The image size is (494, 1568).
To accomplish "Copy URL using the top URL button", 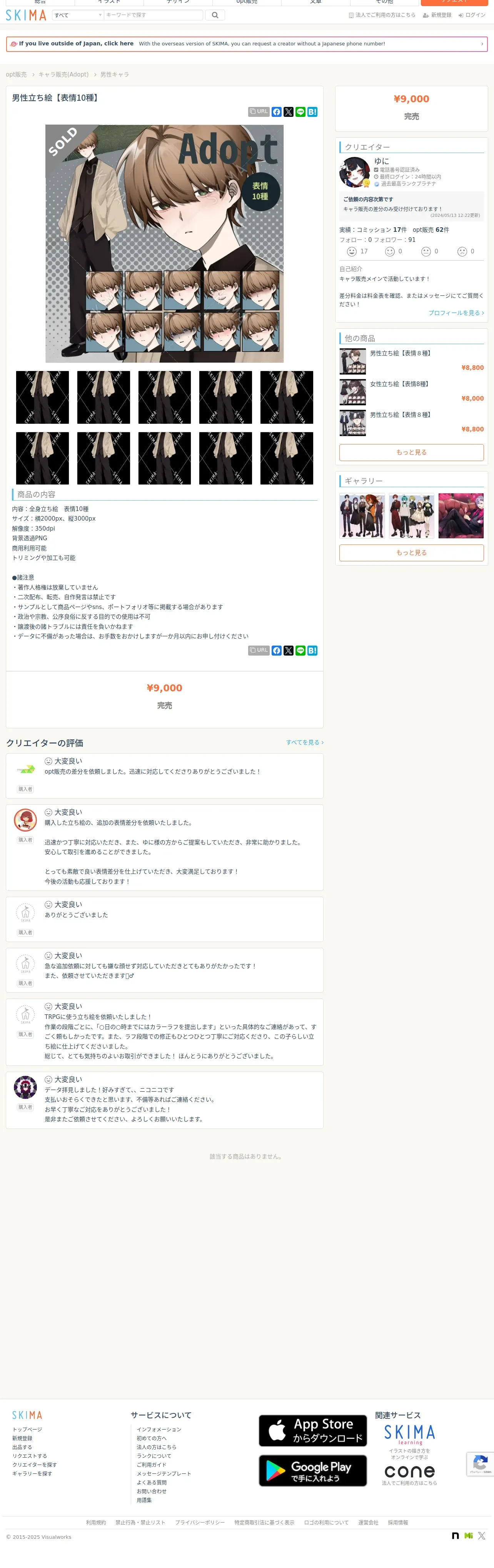I will [x=259, y=112].
